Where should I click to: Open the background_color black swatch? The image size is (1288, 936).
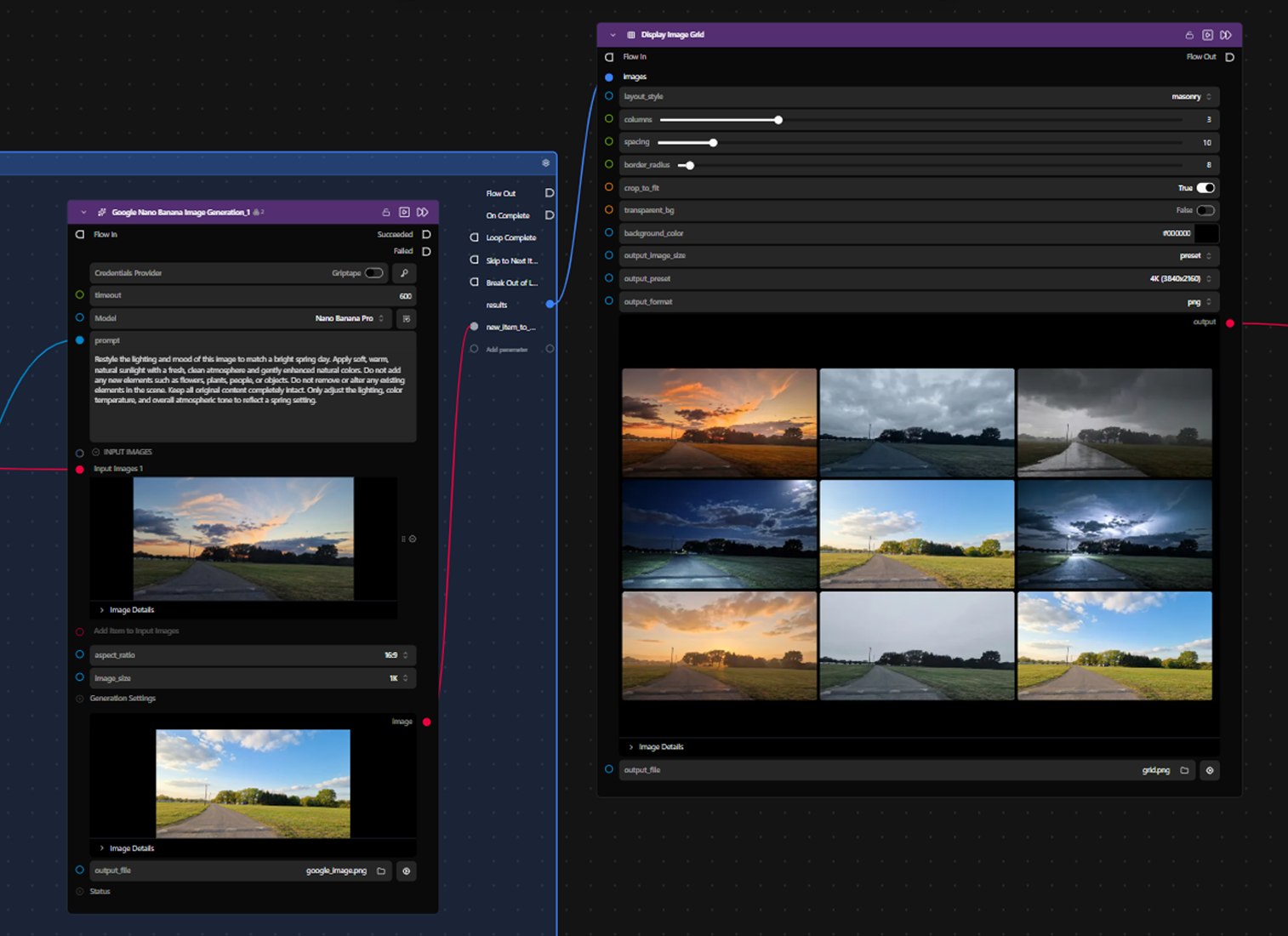click(x=1206, y=233)
